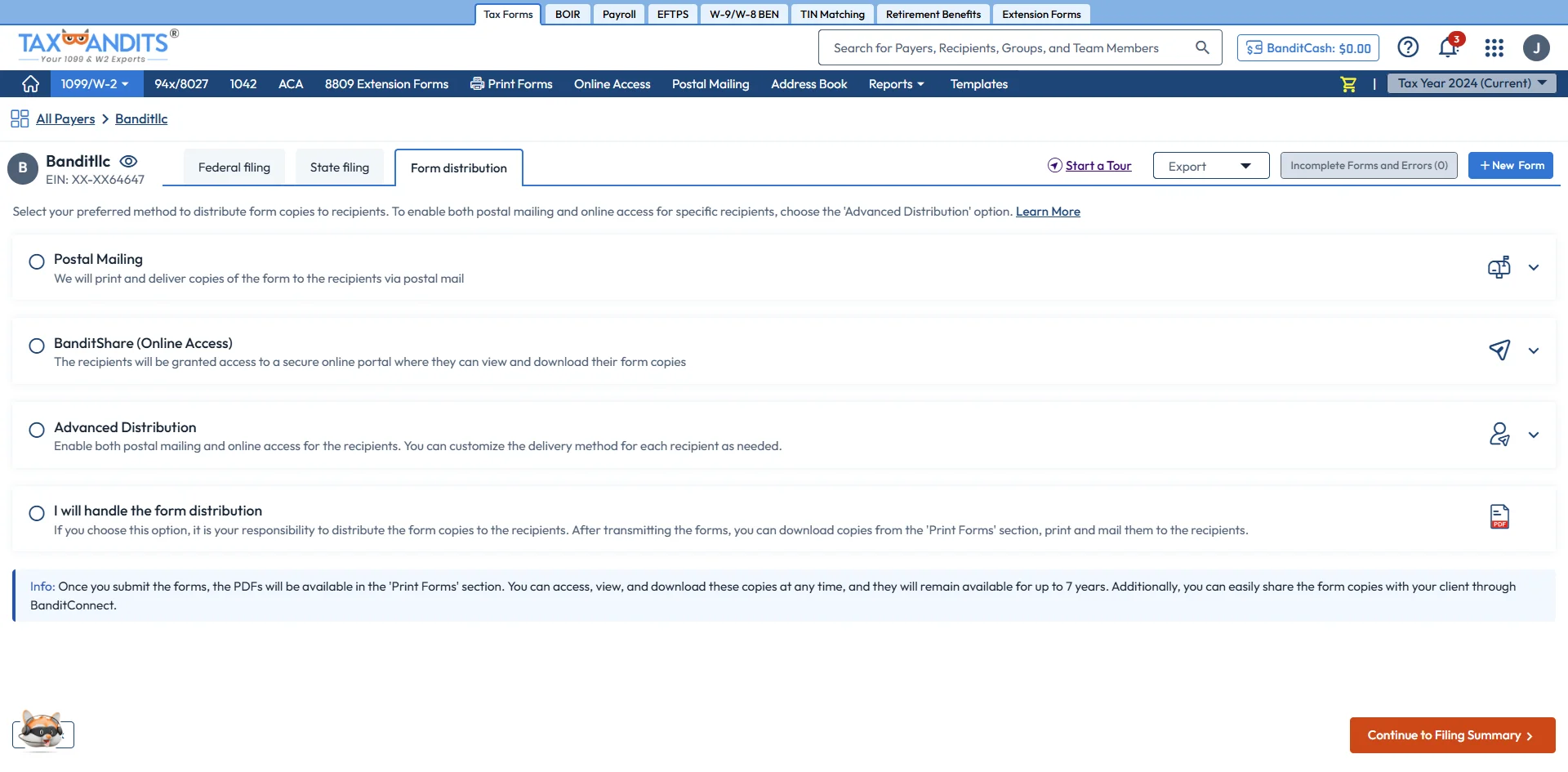This screenshot has height=772, width=1568.
Task: Click the TaxBandits logo
Action: tap(98, 47)
